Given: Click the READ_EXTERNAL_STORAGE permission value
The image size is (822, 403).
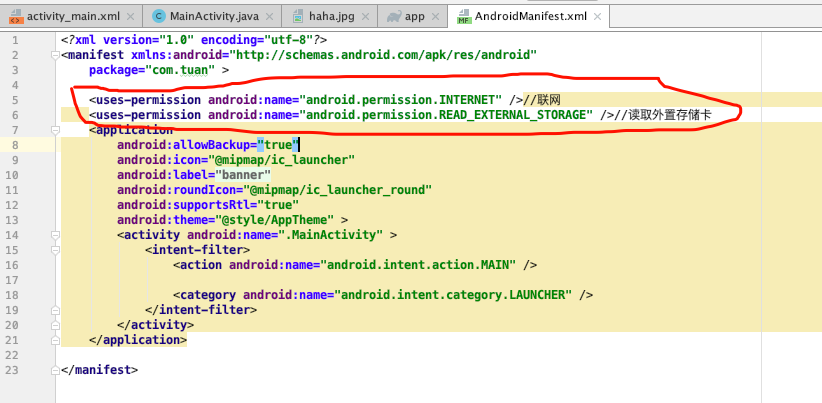Looking at the screenshot, I should point(446,115).
